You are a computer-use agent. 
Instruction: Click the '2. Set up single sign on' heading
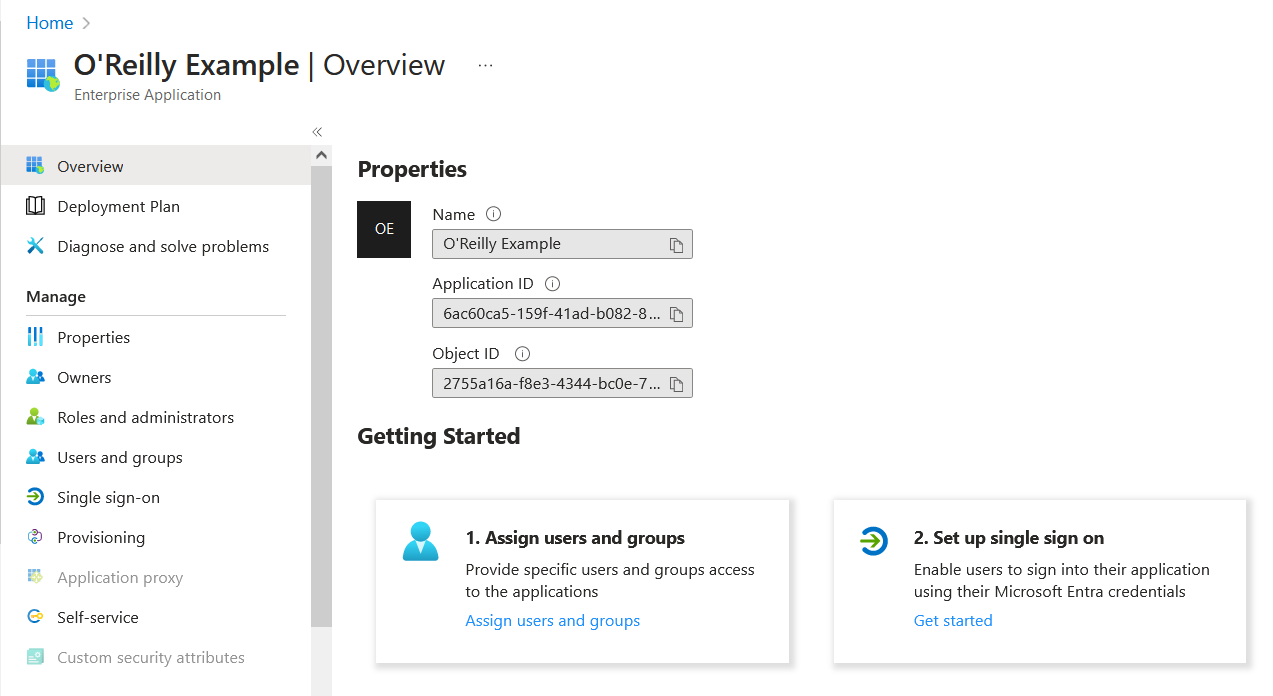(1009, 538)
